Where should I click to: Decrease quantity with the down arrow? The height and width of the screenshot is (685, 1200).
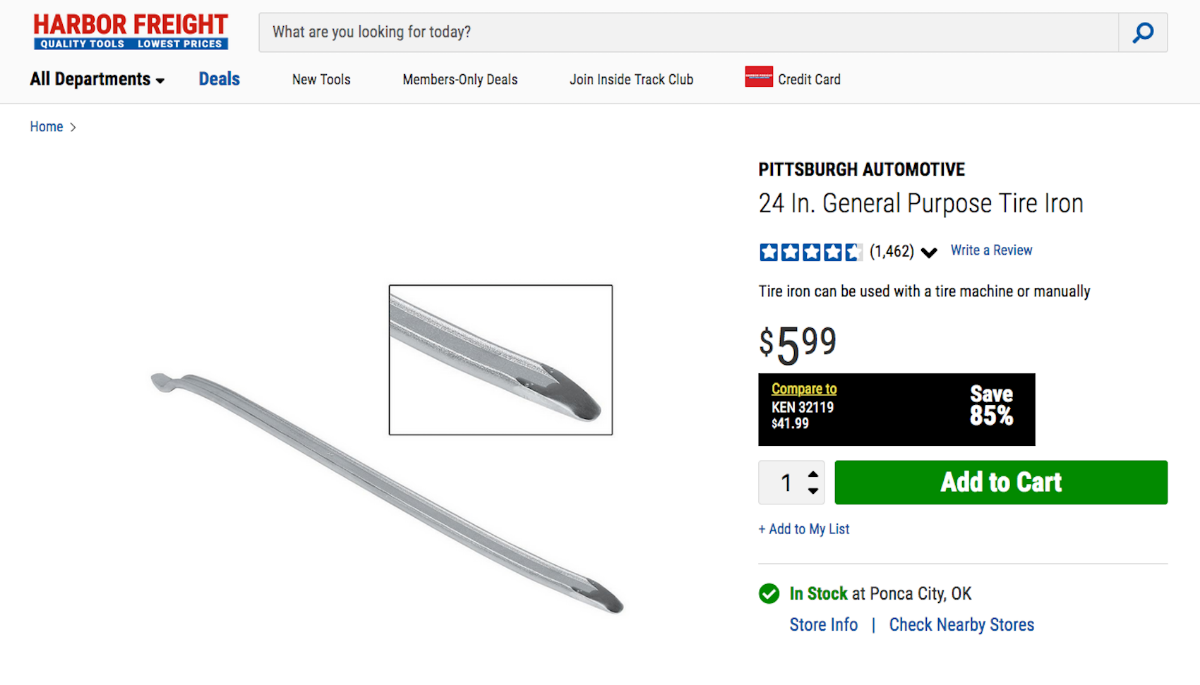pyautogui.click(x=813, y=490)
